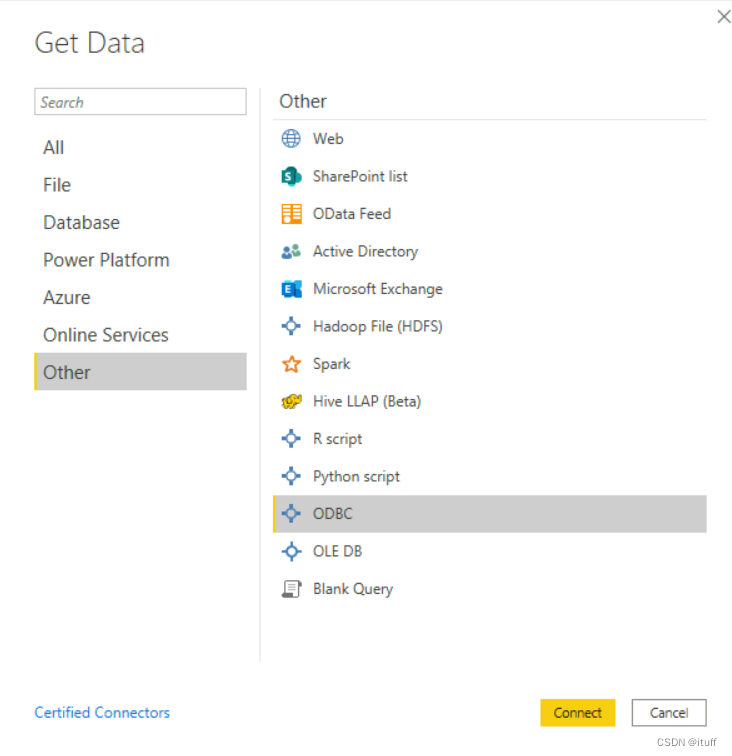Click the Cancel button
The height and width of the screenshot is (756, 732).
pos(669,713)
